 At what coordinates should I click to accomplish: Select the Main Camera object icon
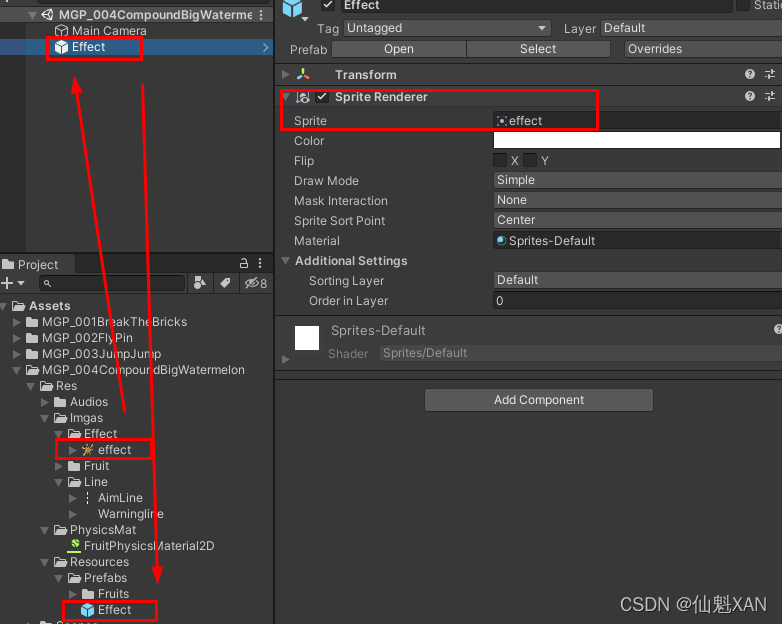coord(61,31)
